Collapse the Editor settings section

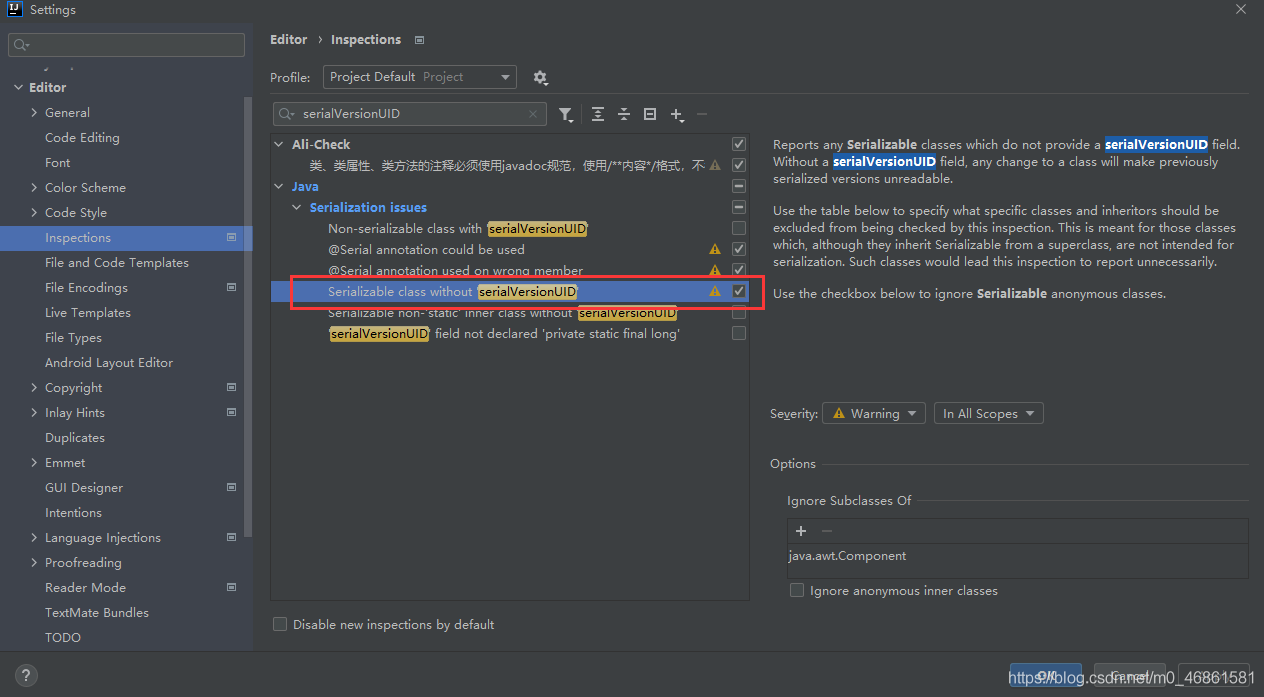pyautogui.click(x=18, y=88)
